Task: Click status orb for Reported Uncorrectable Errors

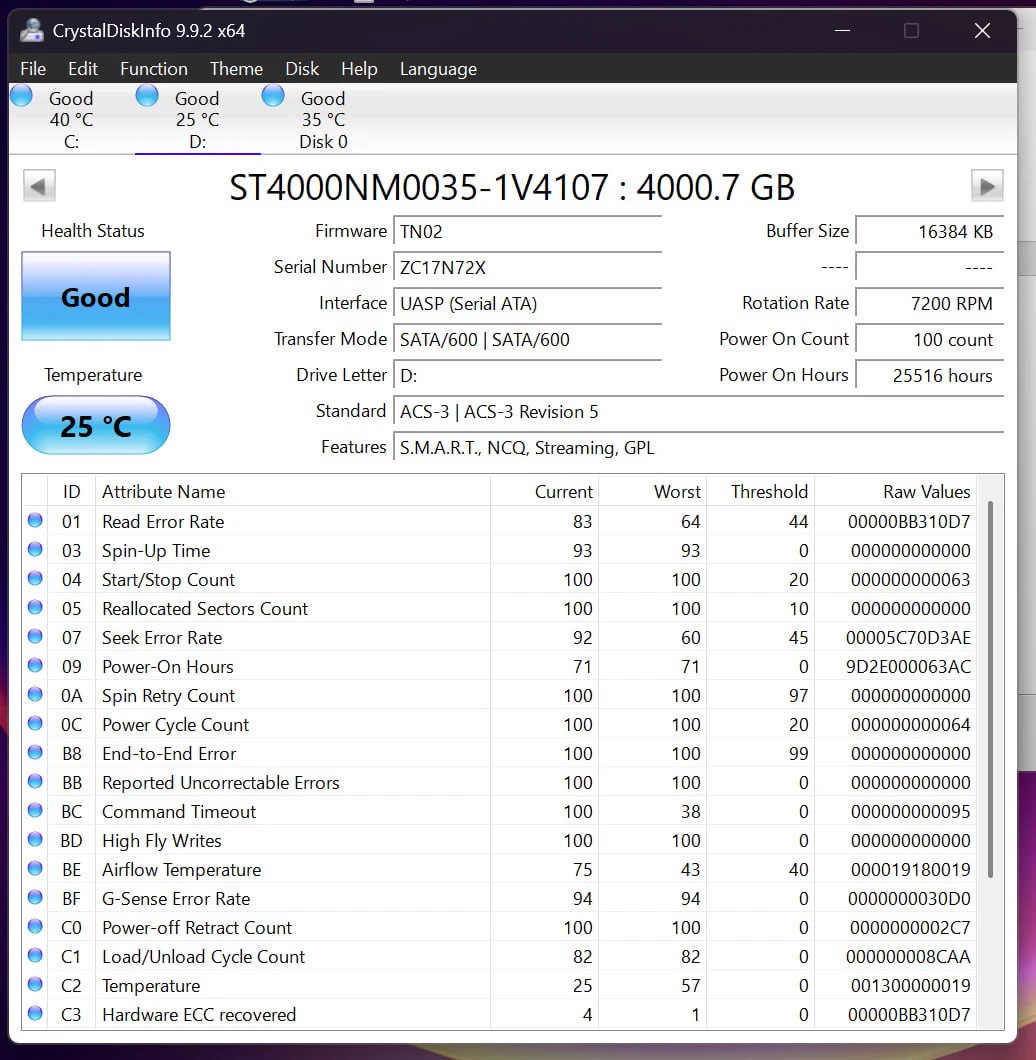Action: point(35,782)
